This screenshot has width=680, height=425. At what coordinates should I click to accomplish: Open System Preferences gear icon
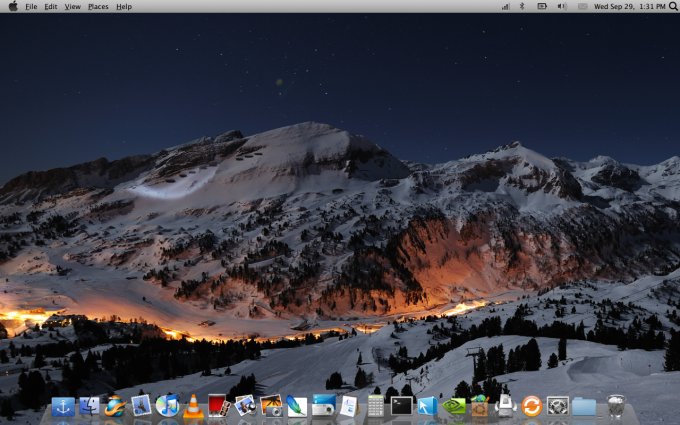pyautogui.click(x=558, y=407)
